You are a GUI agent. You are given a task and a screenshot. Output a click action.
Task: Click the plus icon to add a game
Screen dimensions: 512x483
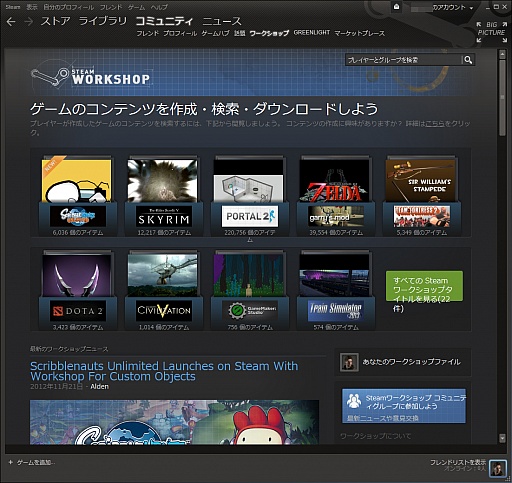click(x=10, y=462)
